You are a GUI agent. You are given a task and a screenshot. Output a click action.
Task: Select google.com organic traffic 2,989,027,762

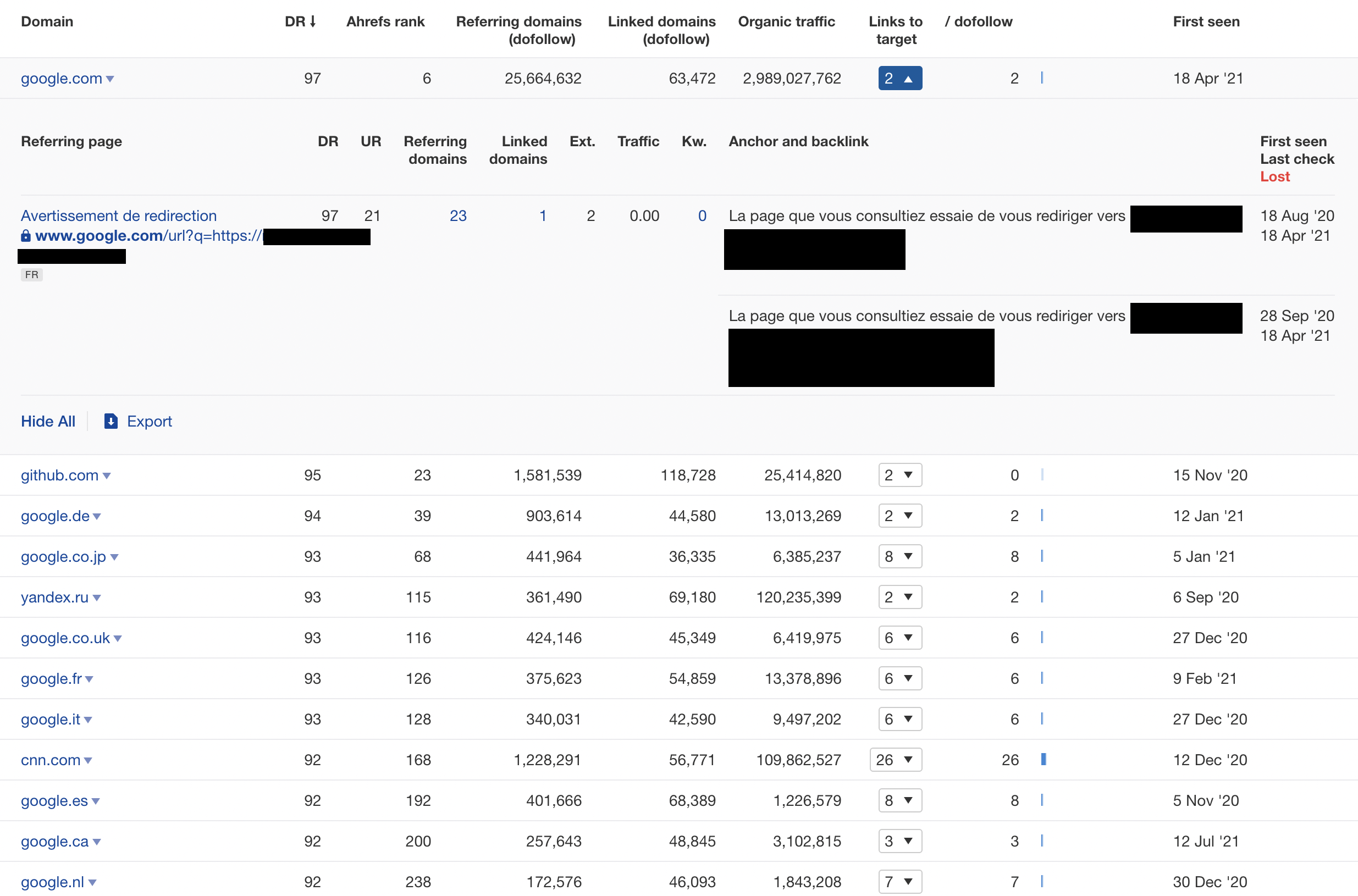(792, 78)
